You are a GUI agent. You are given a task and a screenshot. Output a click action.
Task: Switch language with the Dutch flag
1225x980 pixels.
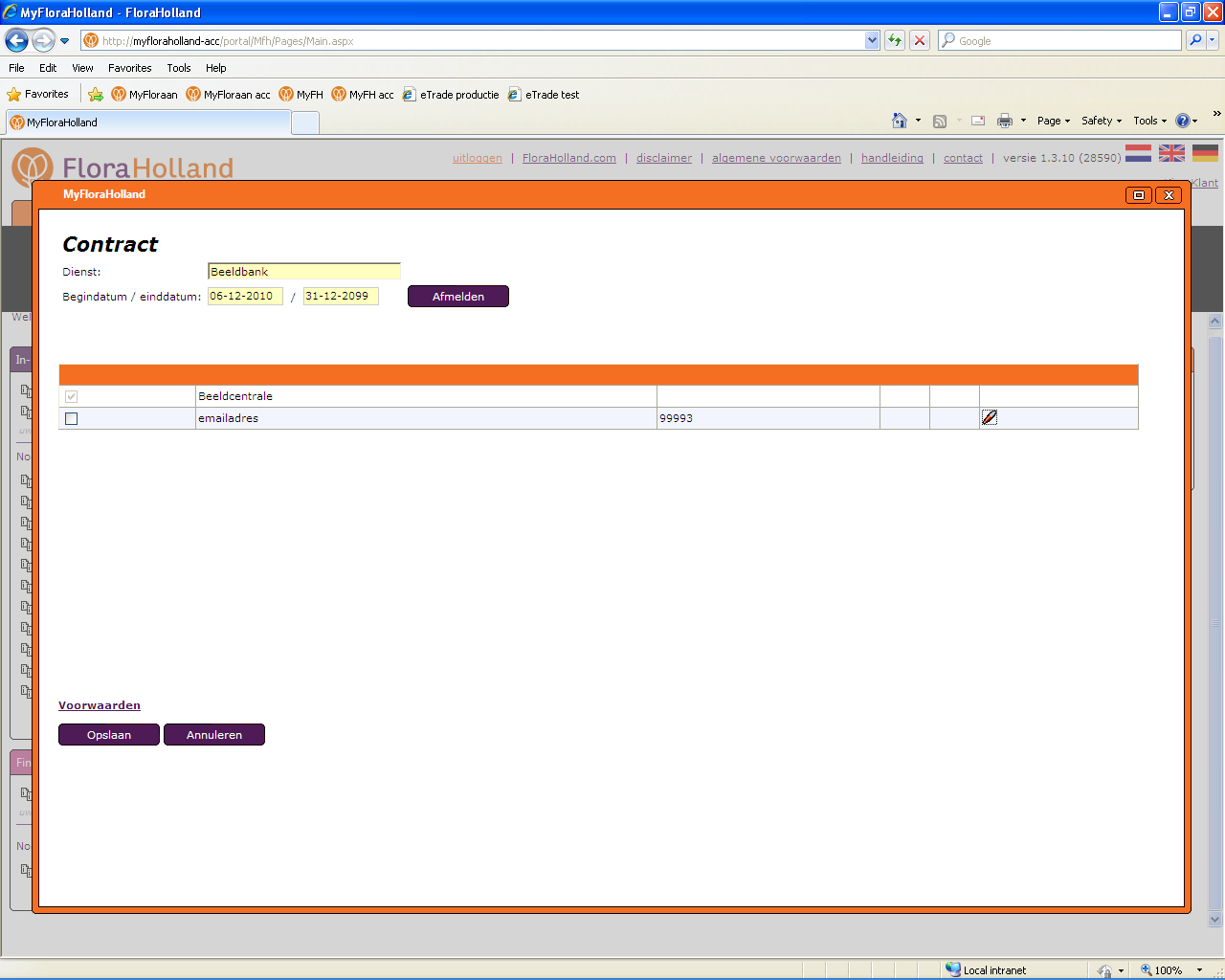[x=1138, y=153]
